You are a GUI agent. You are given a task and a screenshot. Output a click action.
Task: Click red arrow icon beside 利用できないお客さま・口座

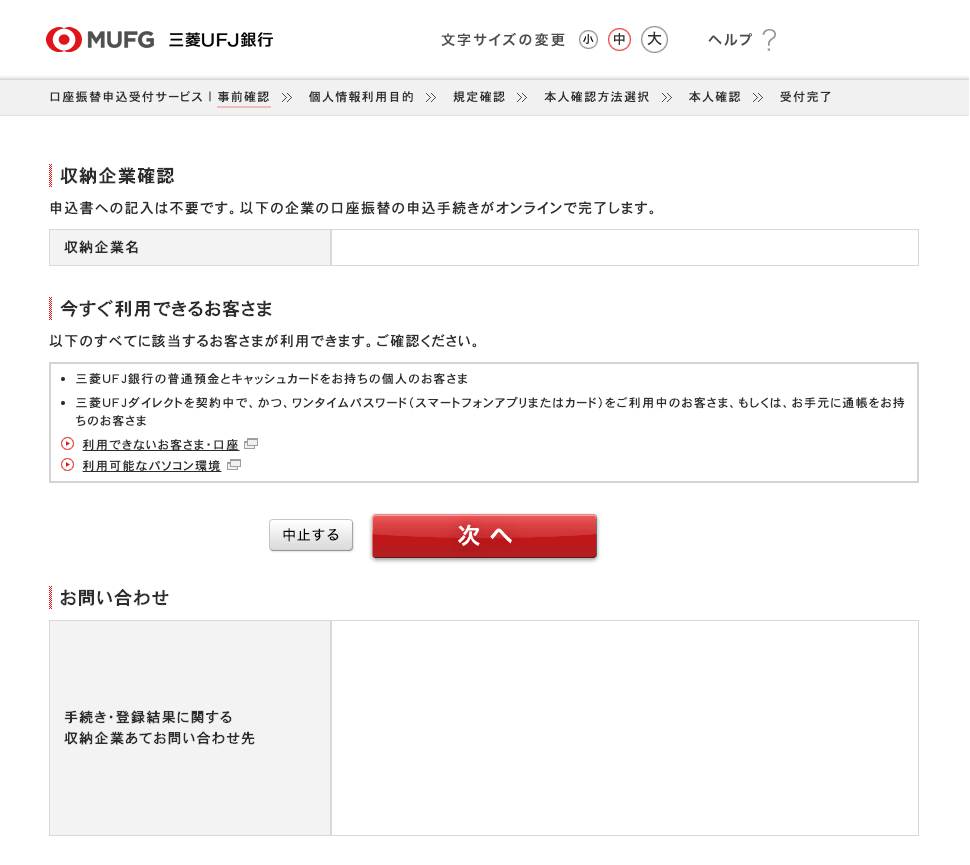tap(68, 444)
